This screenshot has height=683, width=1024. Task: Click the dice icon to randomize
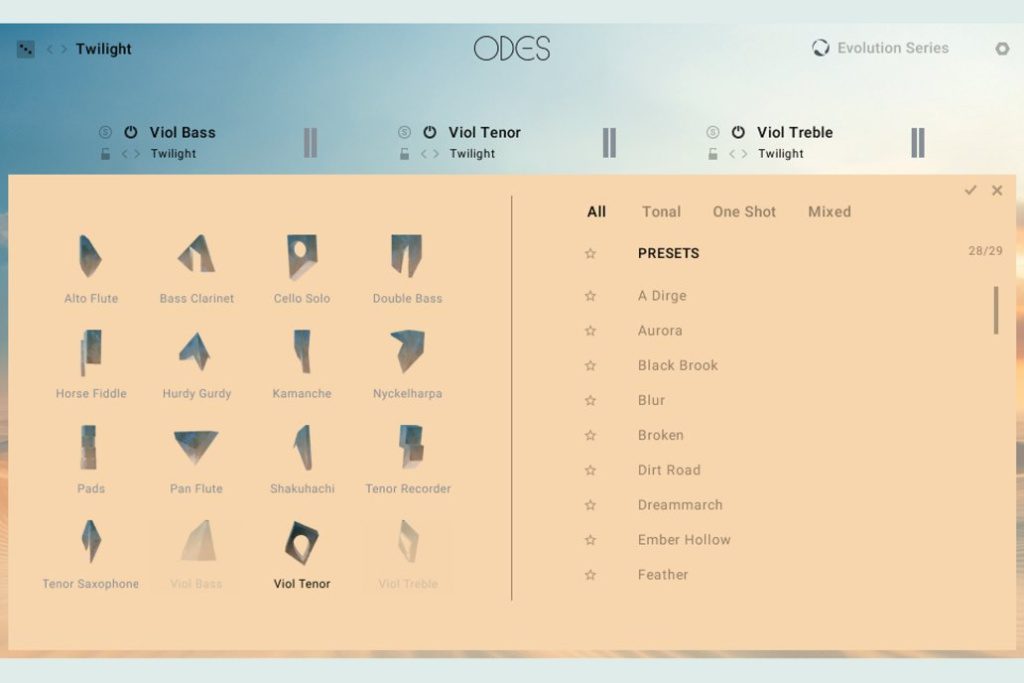tap(25, 48)
